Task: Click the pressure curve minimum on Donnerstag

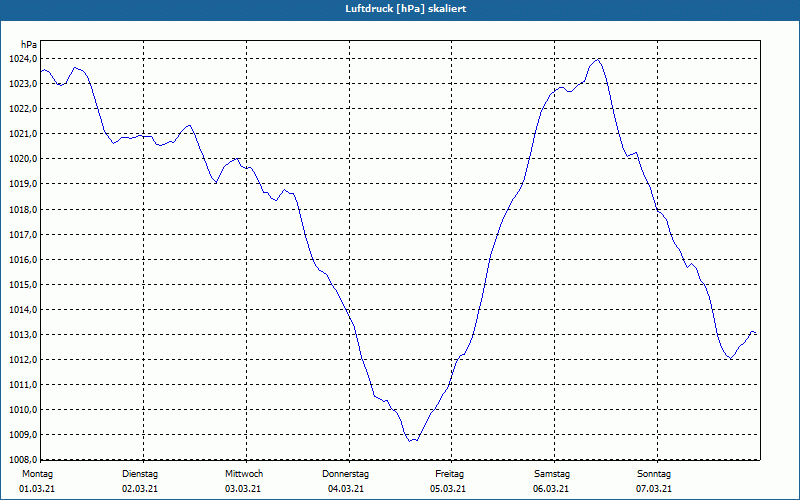Action: click(410, 441)
